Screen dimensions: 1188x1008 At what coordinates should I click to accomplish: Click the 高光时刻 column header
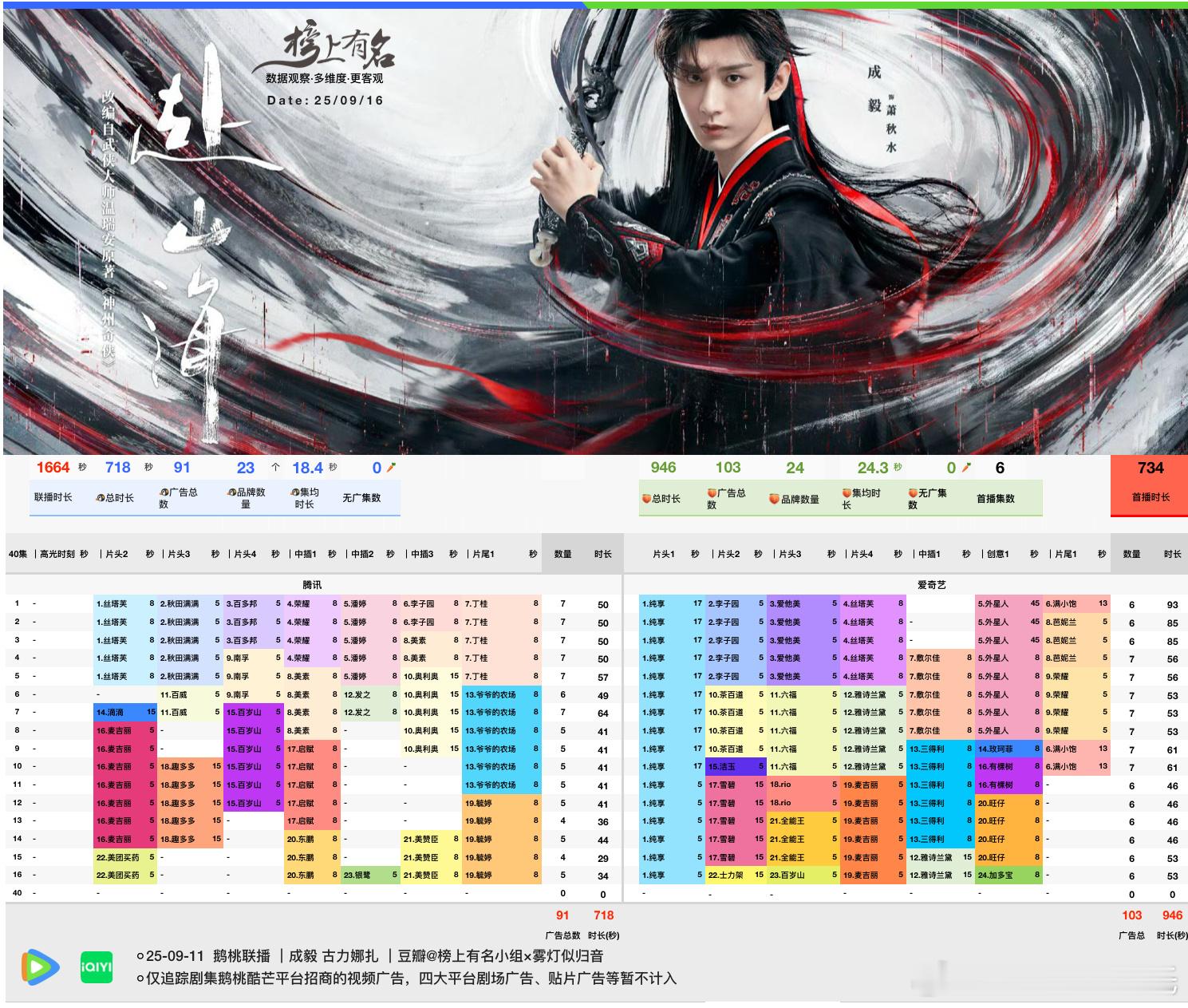pos(58,554)
